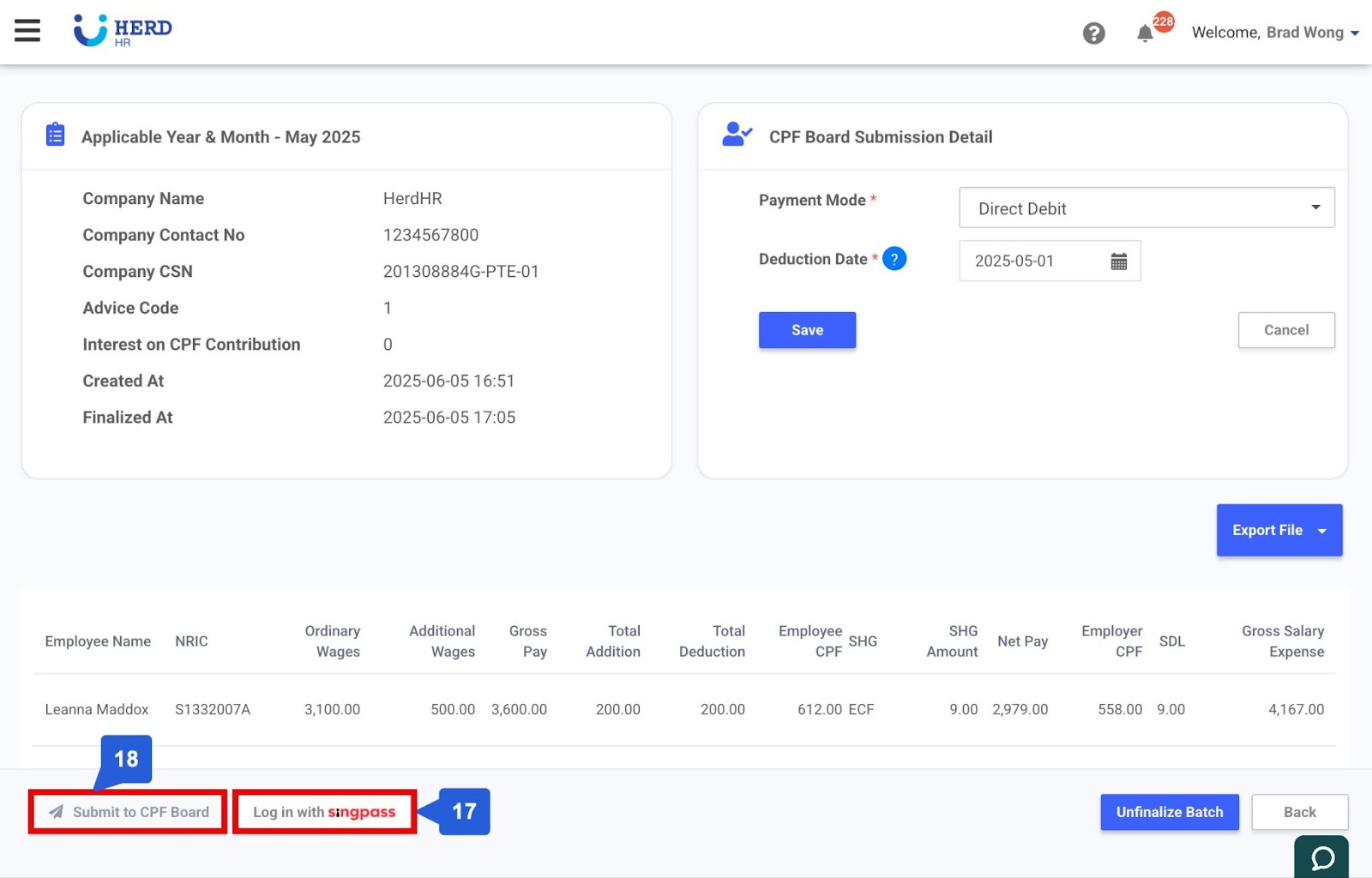The width and height of the screenshot is (1372, 878).
Task: Expand the Export File dropdown arrow
Action: click(x=1323, y=530)
